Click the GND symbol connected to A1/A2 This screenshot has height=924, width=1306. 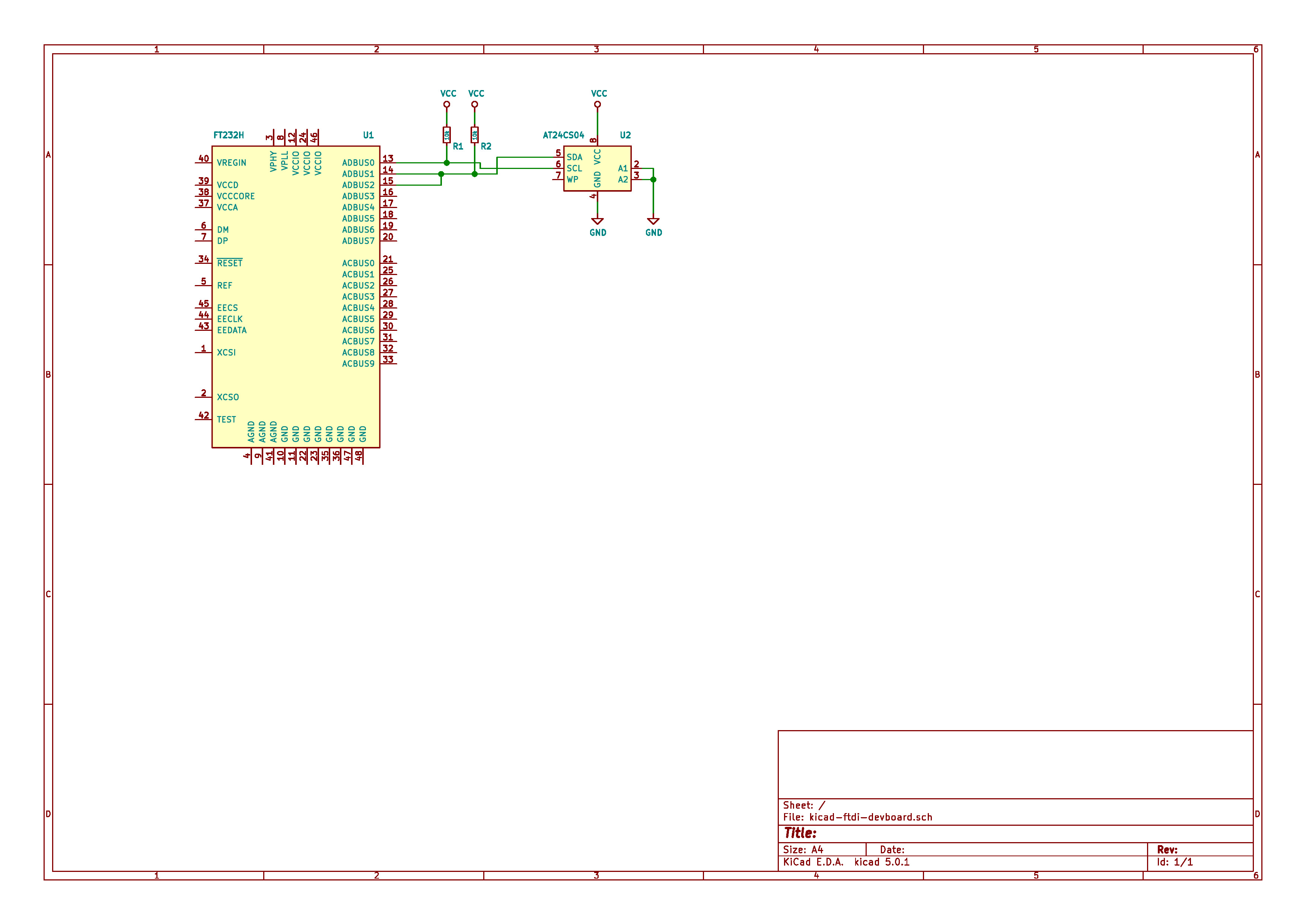(x=653, y=221)
